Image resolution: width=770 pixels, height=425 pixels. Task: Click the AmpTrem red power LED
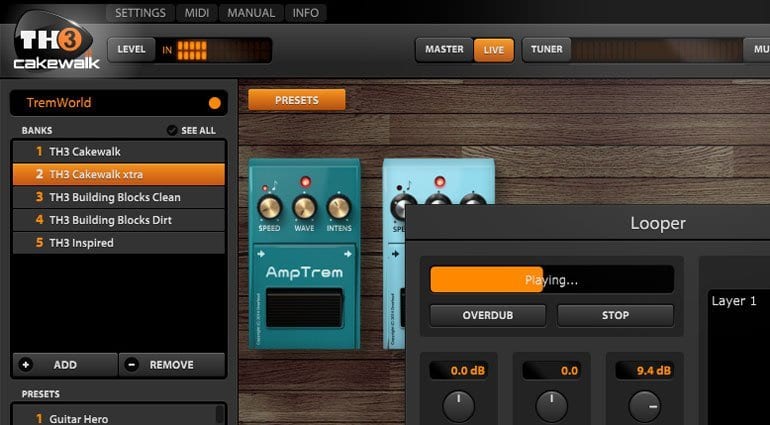coord(305,182)
